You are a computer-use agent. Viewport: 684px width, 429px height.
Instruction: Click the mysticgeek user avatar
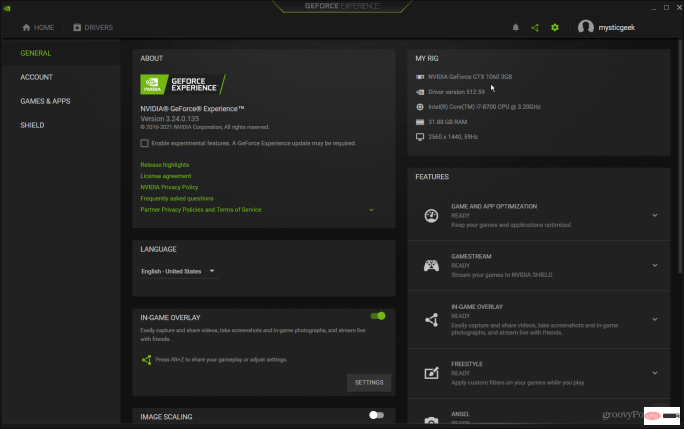[586, 28]
